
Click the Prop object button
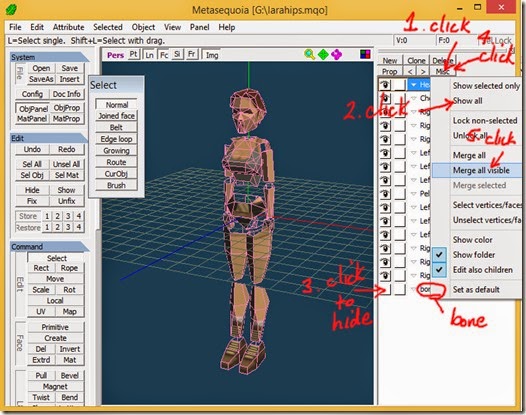pos(390,71)
